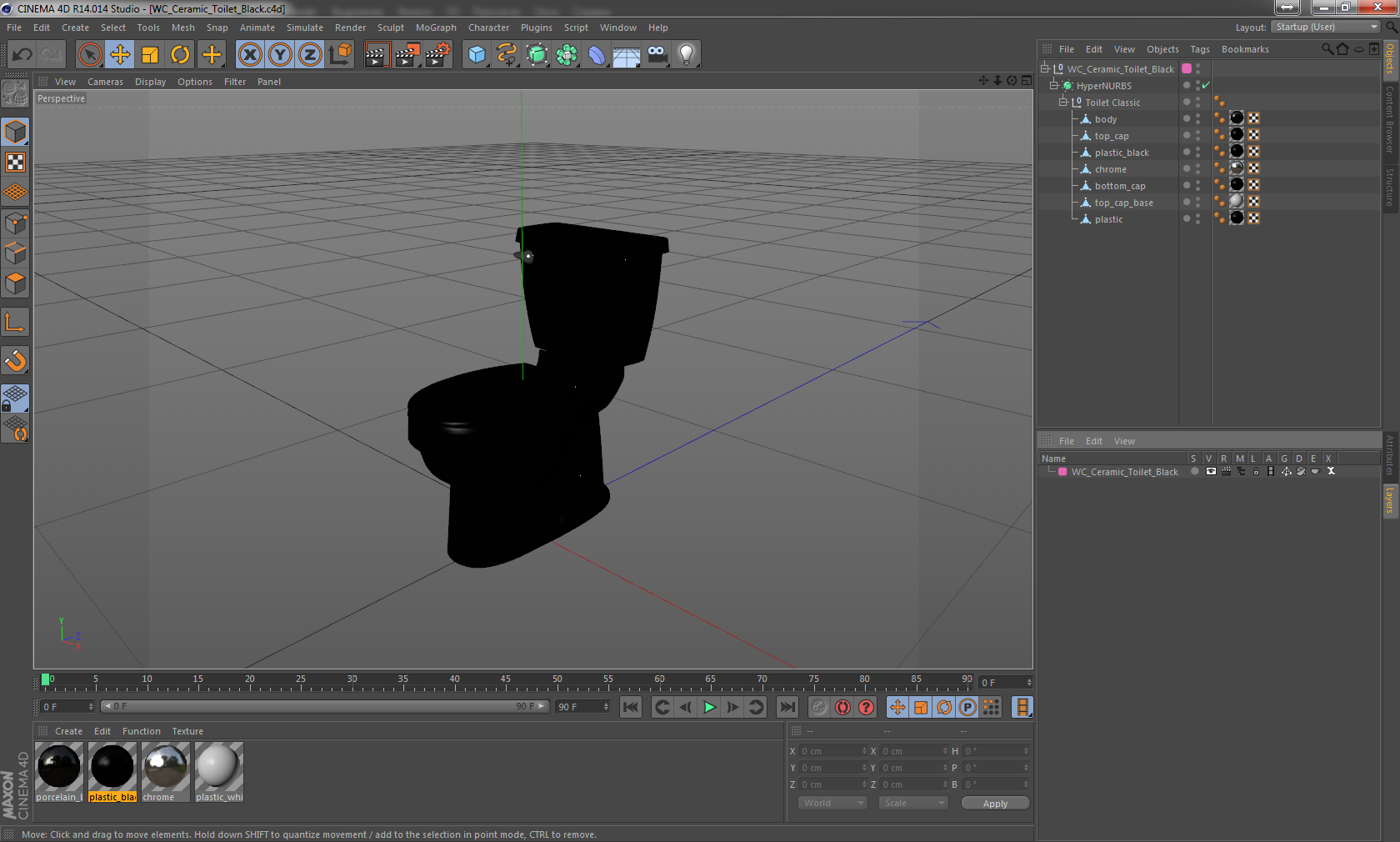Enable Texture mode checkerboard icon
The width and height of the screenshot is (1400, 842).
16,163
